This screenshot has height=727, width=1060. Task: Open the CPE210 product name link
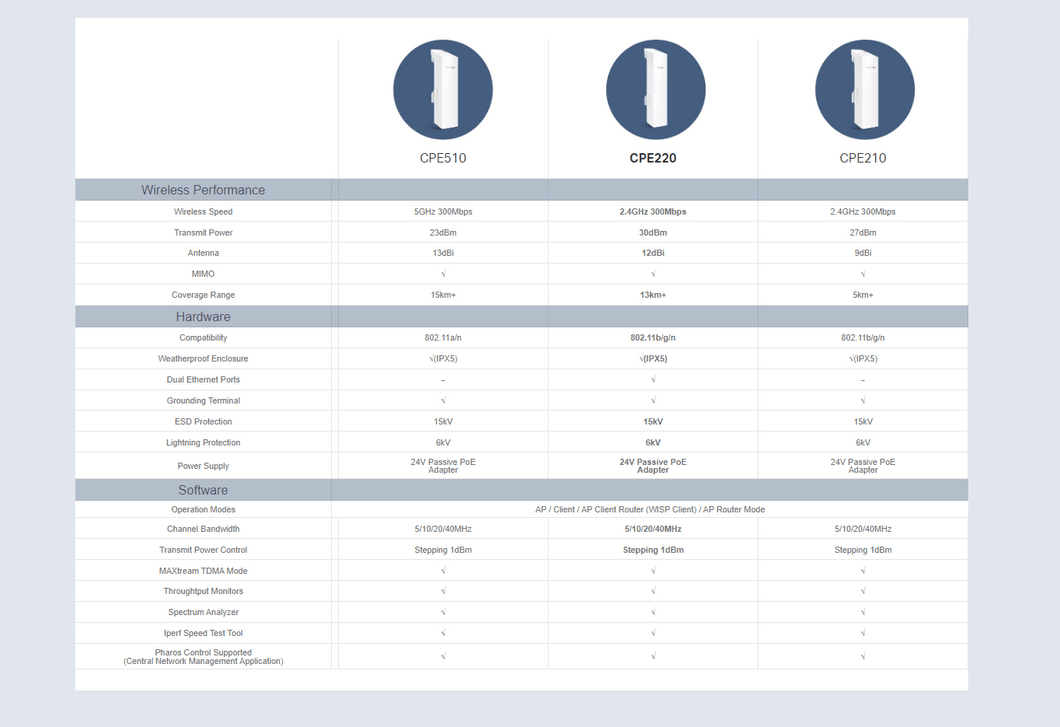(863, 158)
